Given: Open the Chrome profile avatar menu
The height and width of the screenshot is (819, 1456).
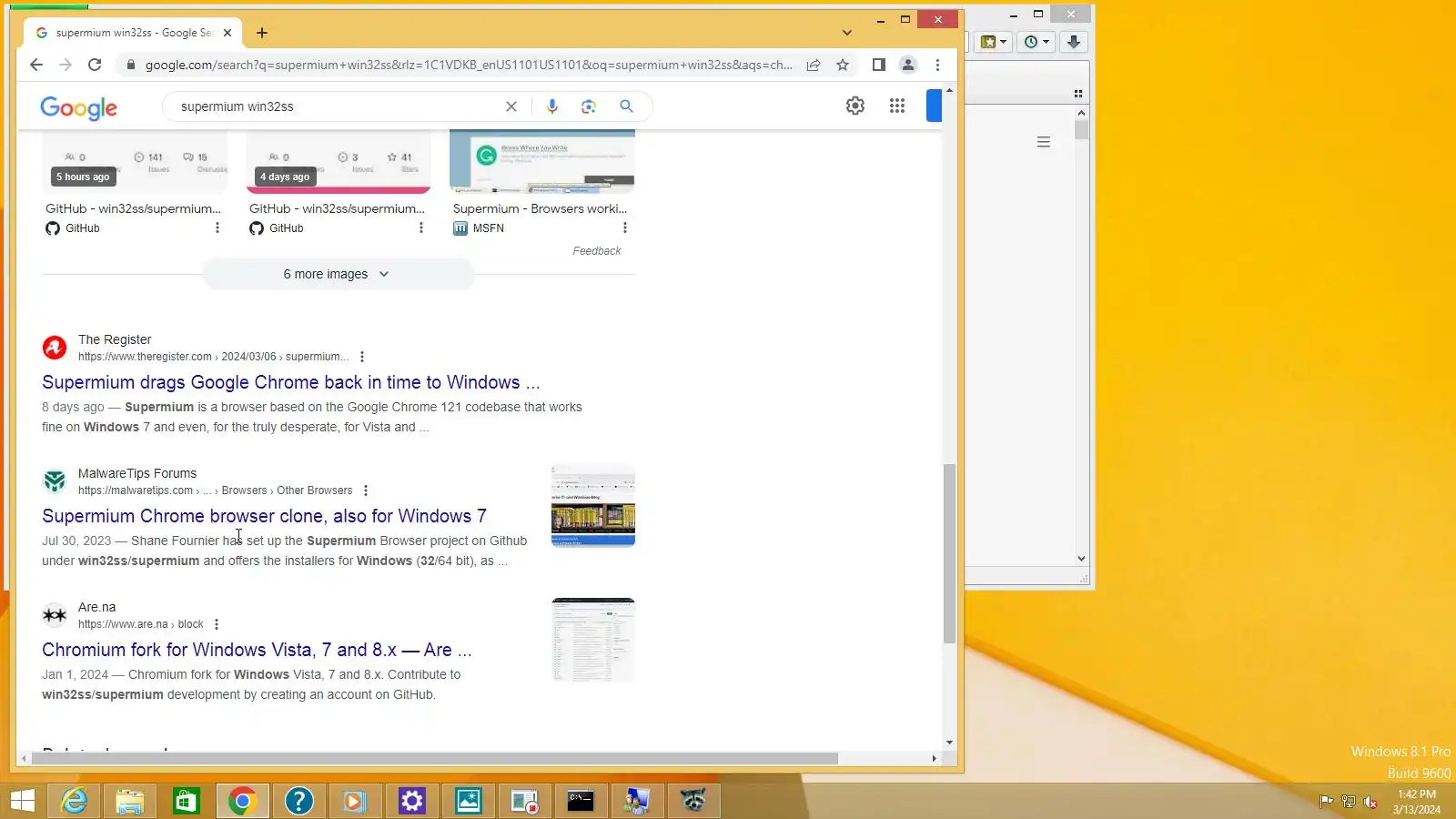Looking at the screenshot, I should 908,65.
